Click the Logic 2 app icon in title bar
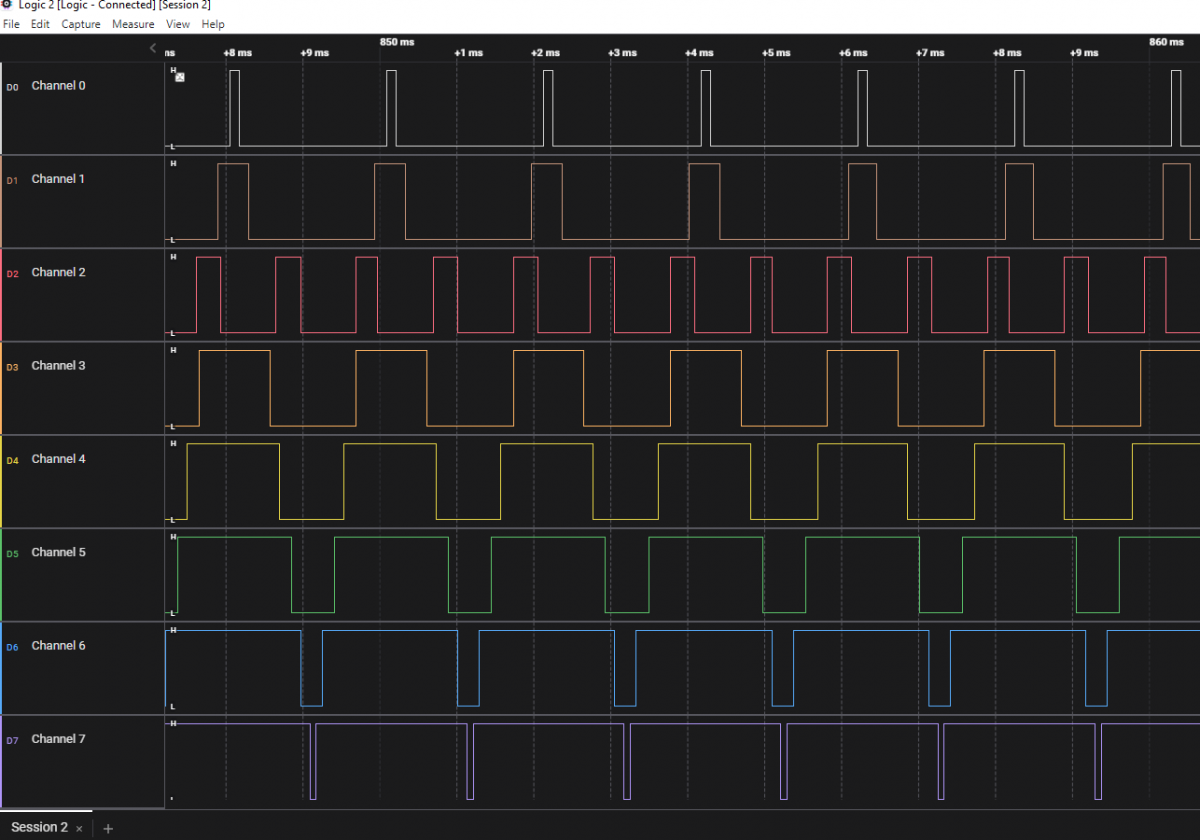 pyautogui.click(x=7, y=6)
